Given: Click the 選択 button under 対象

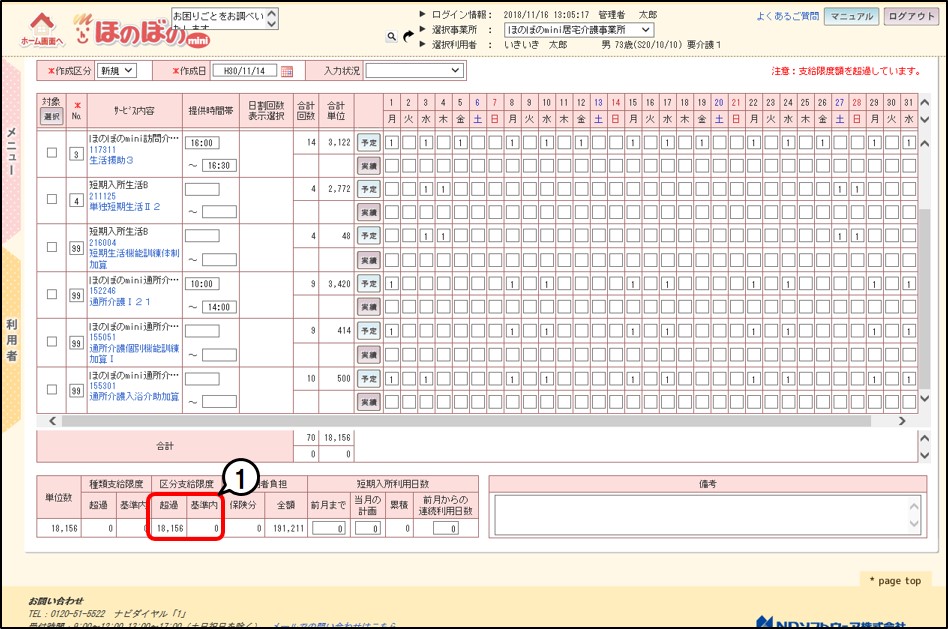Looking at the screenshot, I should 52,116.
